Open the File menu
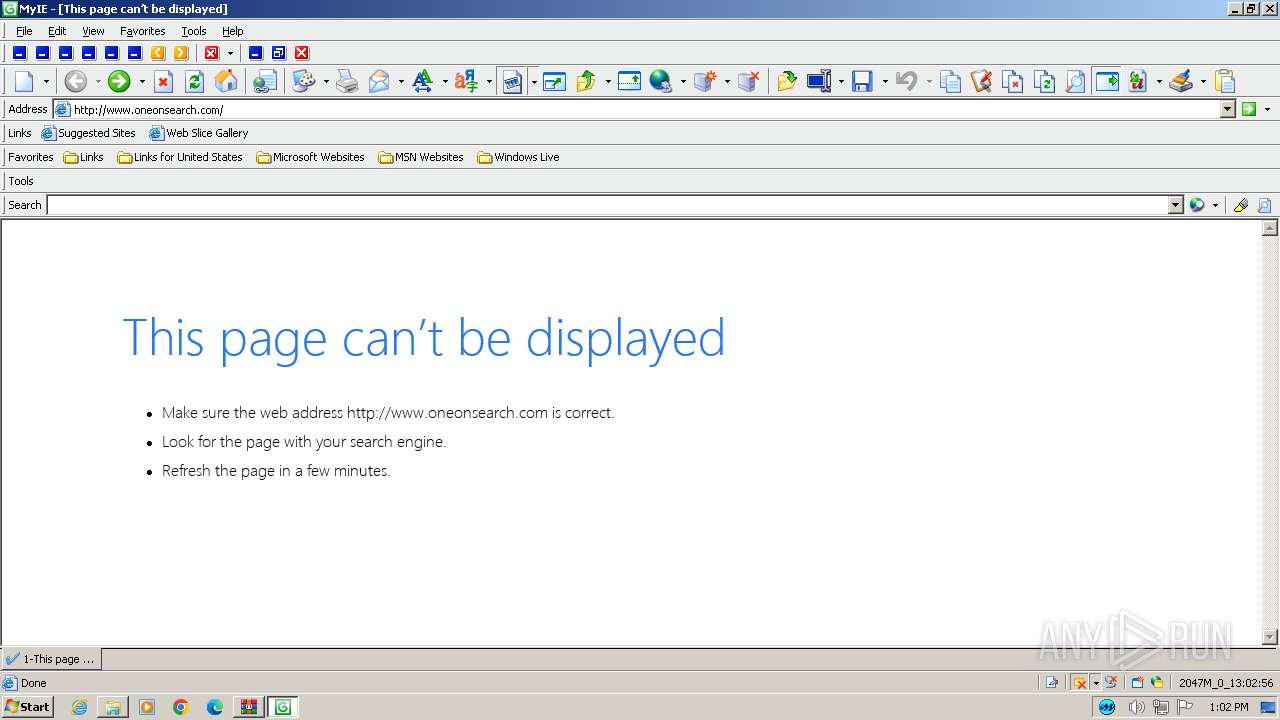1280x720 pixels. 24,31
